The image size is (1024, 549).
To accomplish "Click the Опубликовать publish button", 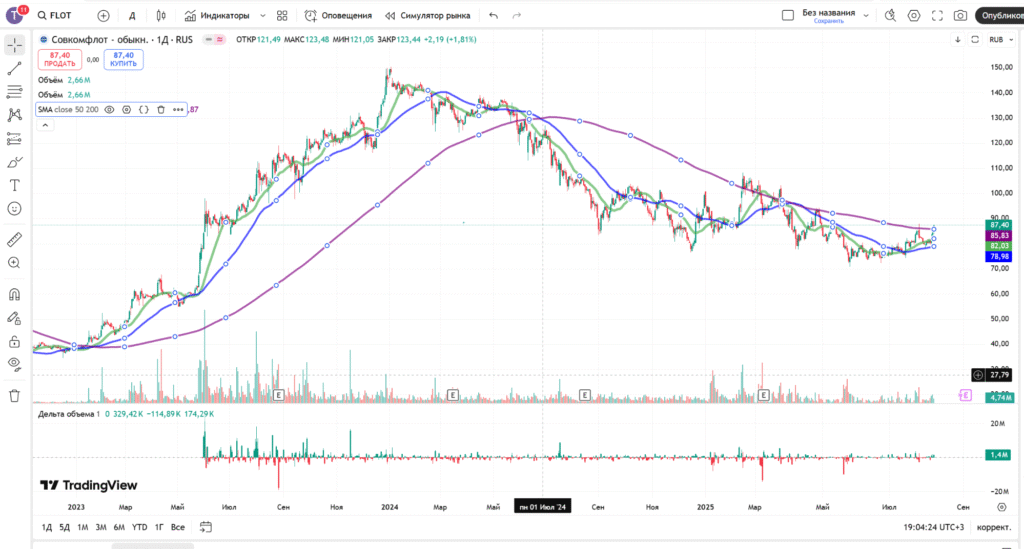I will (999, 15).
